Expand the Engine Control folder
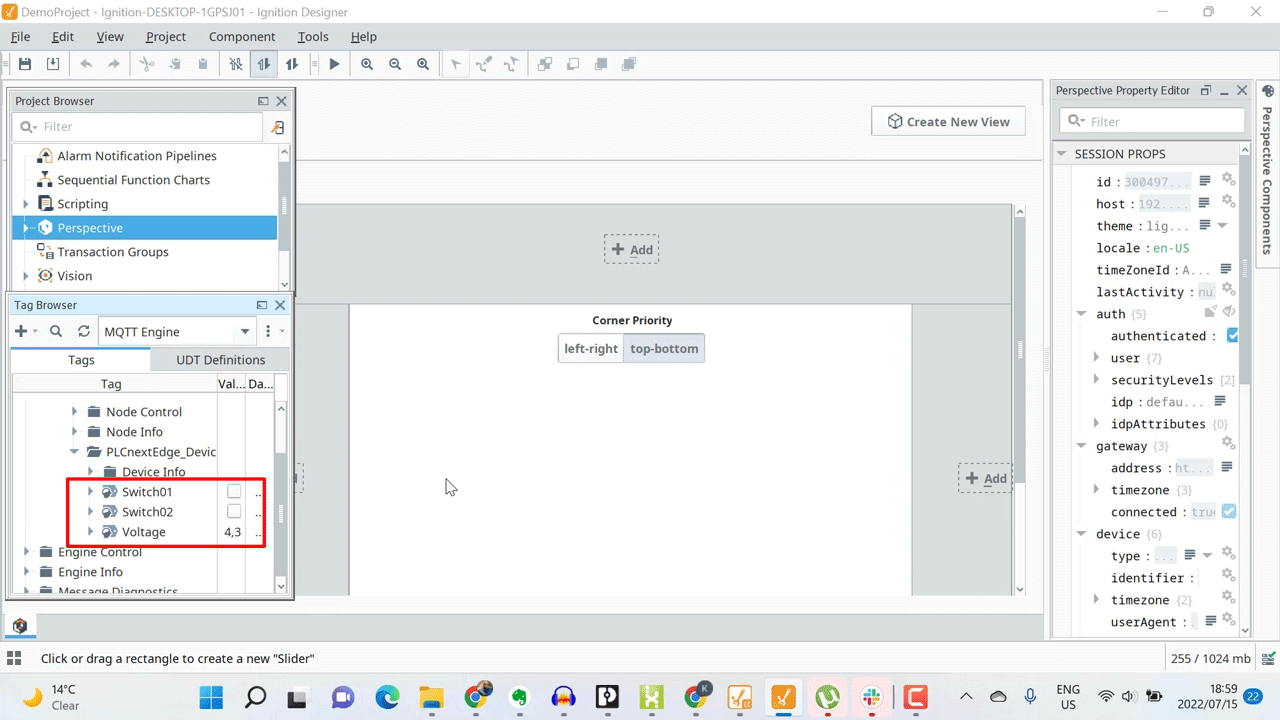1280x720 pixels. click(26, 552)
